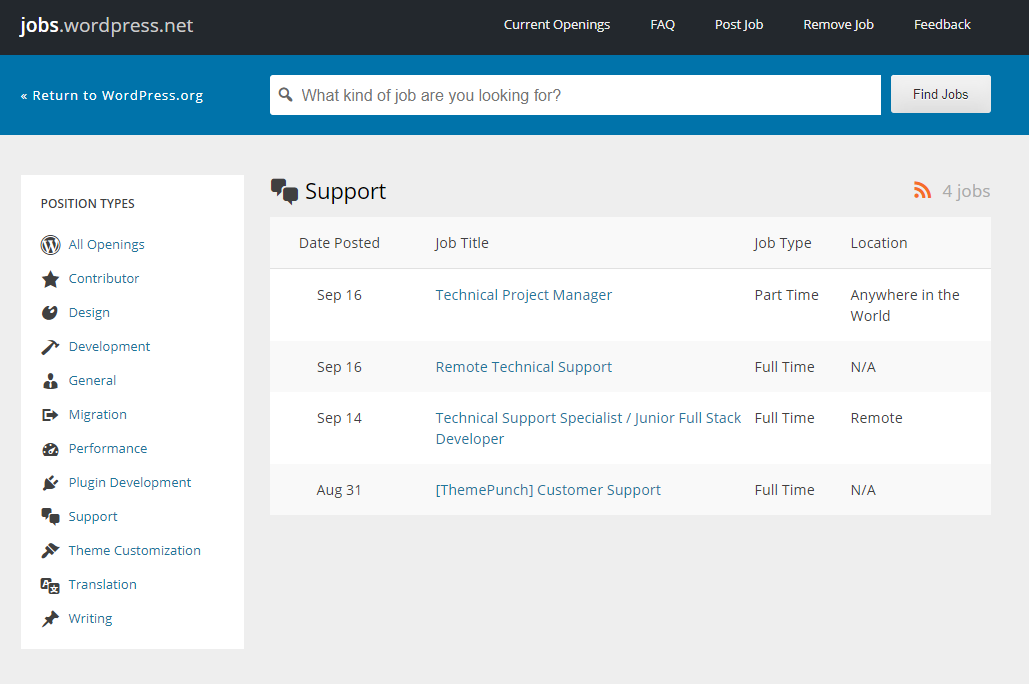Select the Design palette icon
Image resolution: width=1029 pixels, height=684 pixels.
(50, 313)
